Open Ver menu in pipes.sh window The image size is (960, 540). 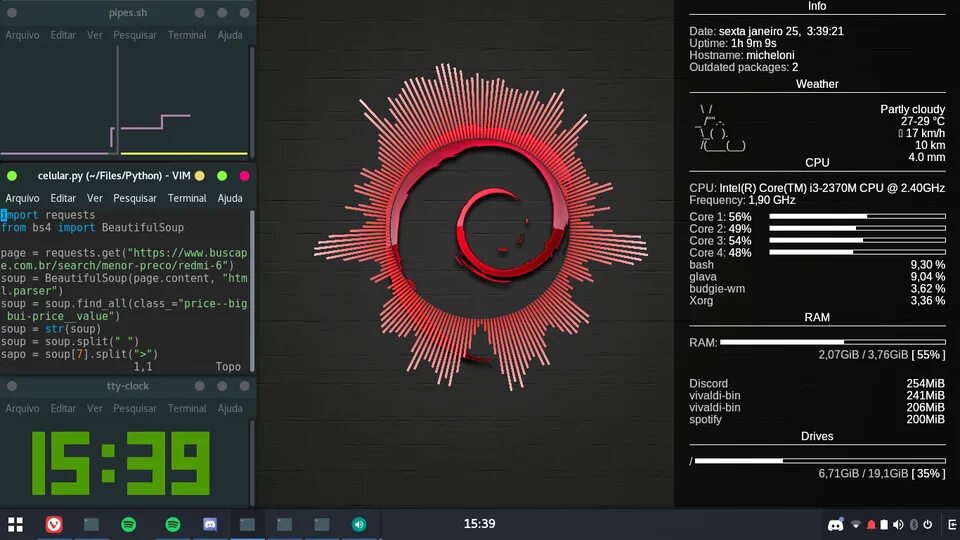[94, 35]
